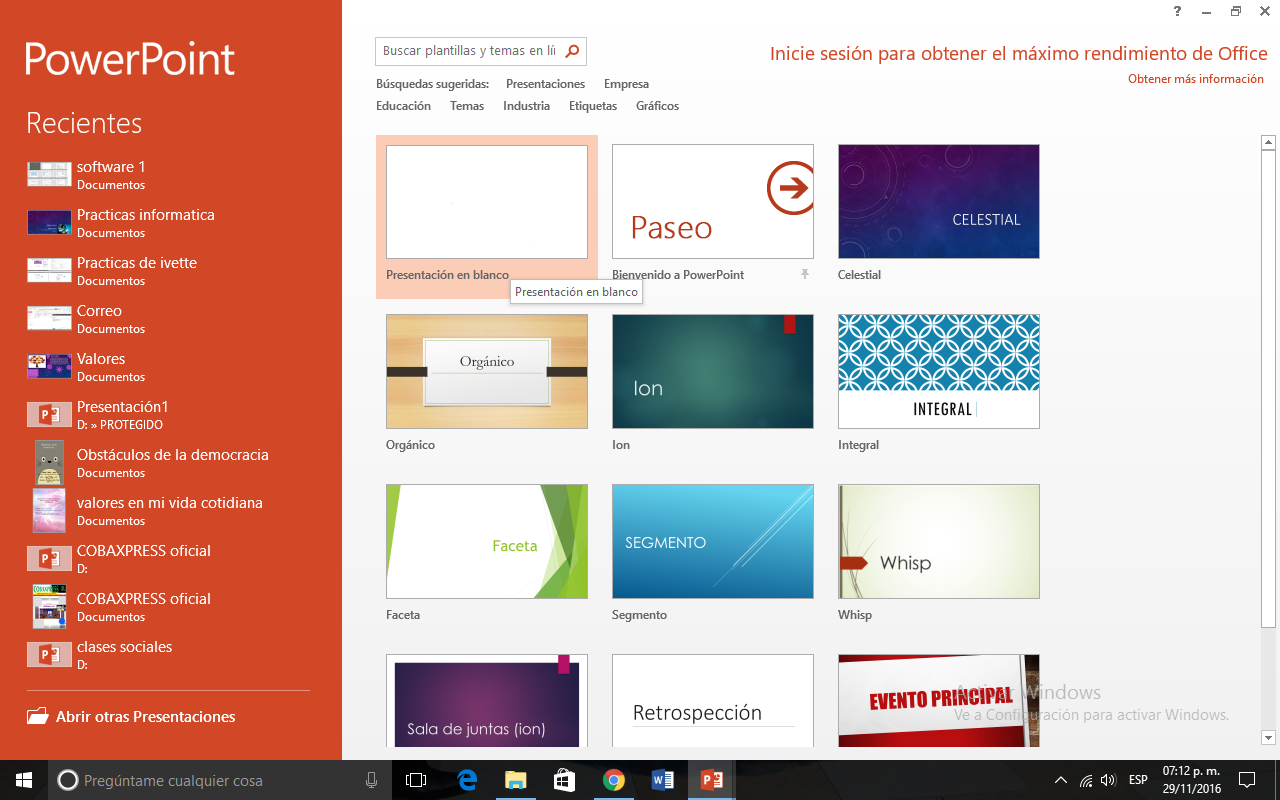Click the network wifi icon in tray
The image size is (1280, 800).
(1086, 779)
